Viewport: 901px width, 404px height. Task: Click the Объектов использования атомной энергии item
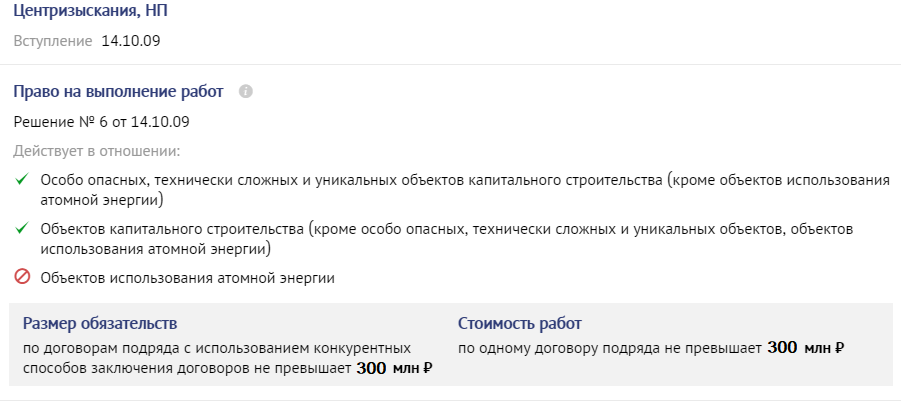click(187, 278)
